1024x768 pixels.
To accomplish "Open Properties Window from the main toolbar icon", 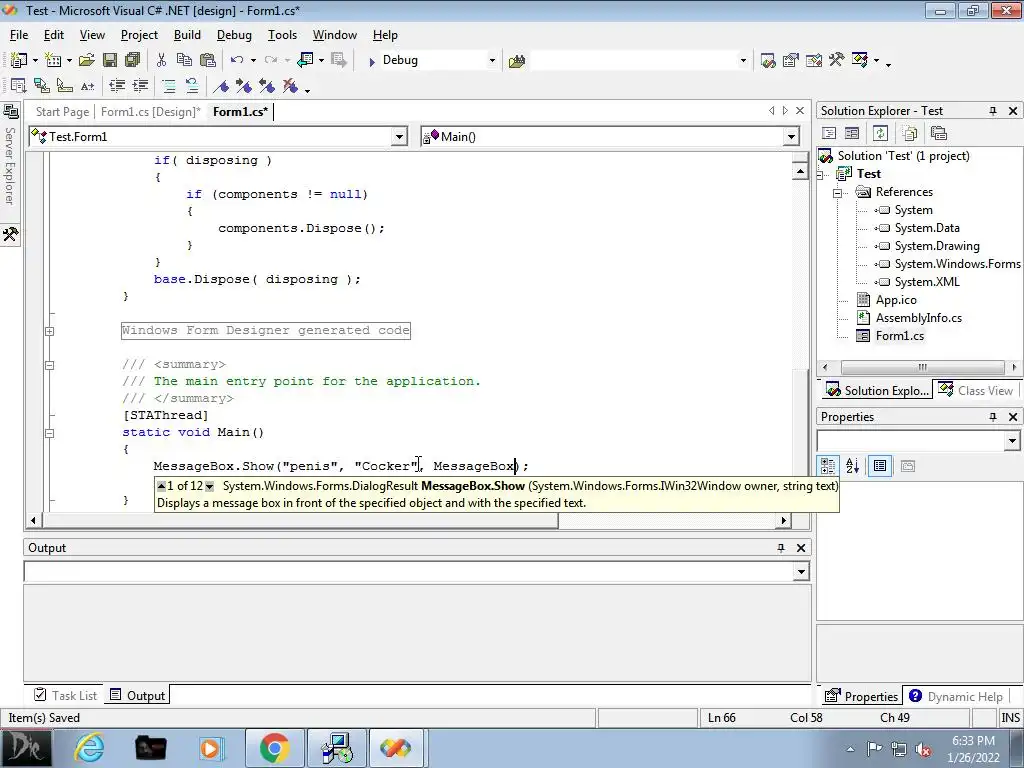I will (791, 61).
